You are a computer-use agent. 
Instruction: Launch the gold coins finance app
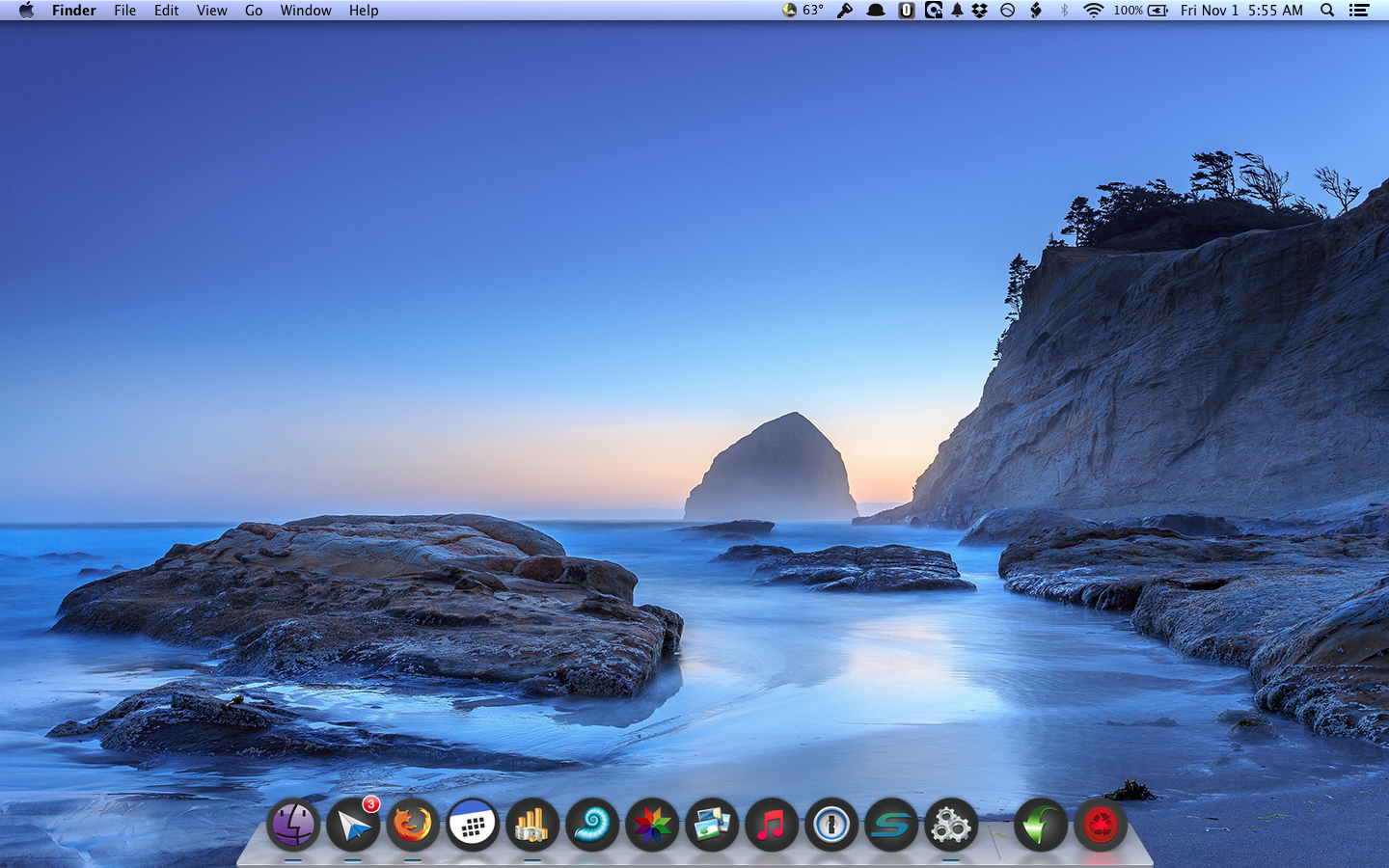point(532,826)
